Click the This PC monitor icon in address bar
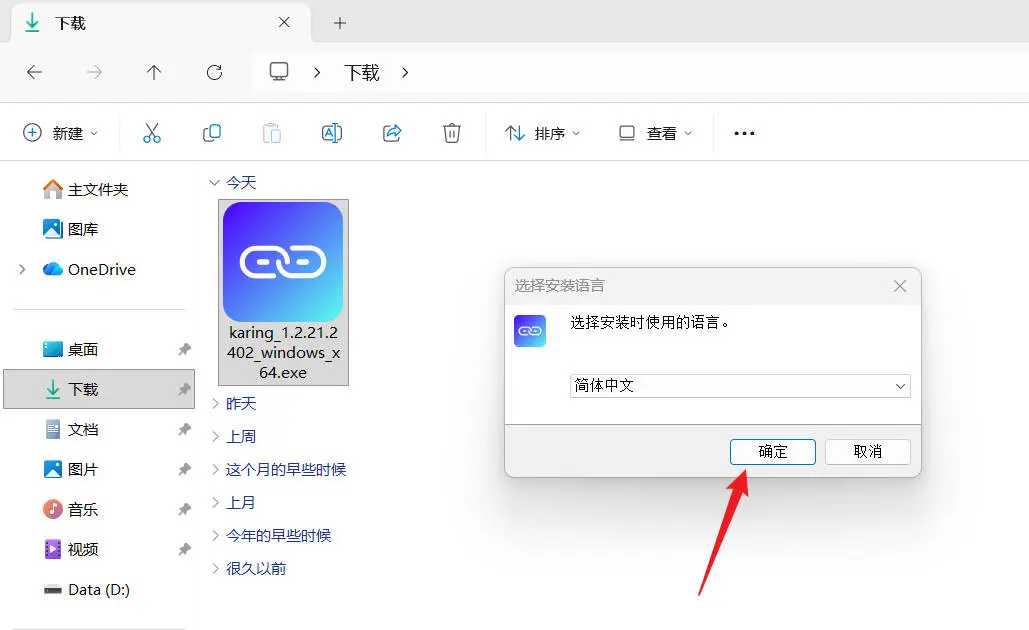This screenshot has height=630, width=1029. tap(279, 71)
